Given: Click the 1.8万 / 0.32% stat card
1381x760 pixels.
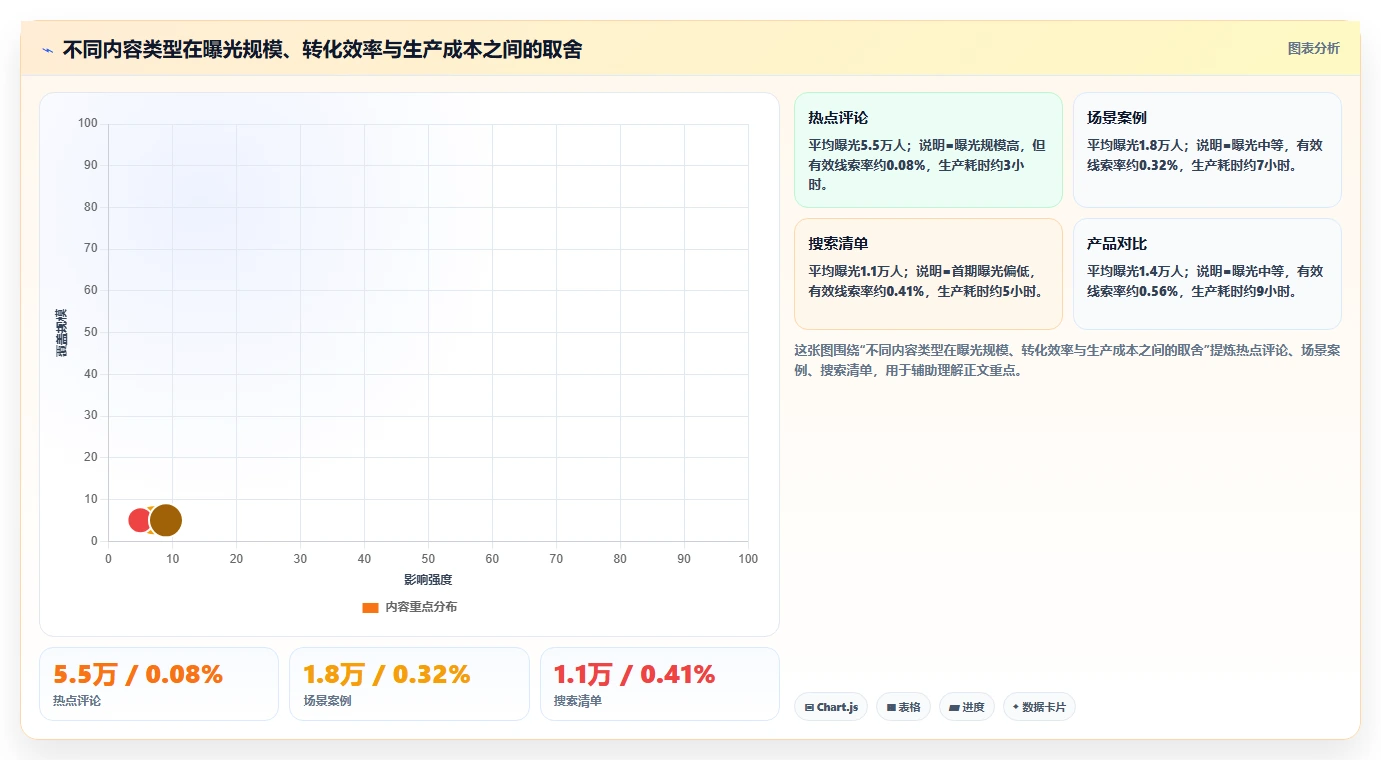Looking at the screenshot, I should pyautogui.click(x=409, y=684).
